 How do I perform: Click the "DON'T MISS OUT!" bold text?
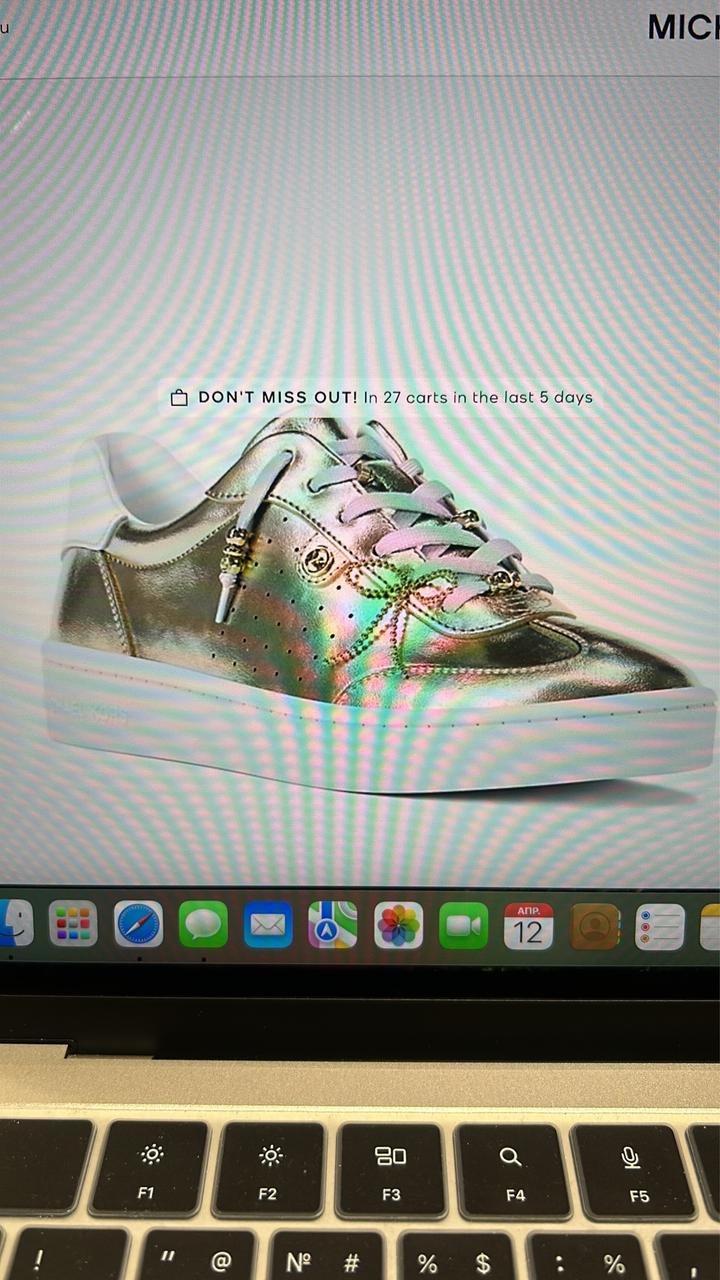[277, 397]
